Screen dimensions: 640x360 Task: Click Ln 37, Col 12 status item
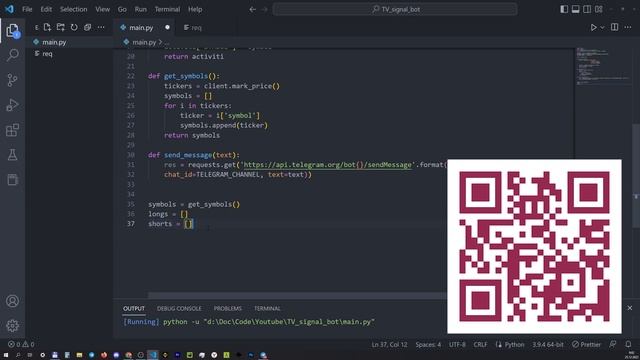[389, 344]
